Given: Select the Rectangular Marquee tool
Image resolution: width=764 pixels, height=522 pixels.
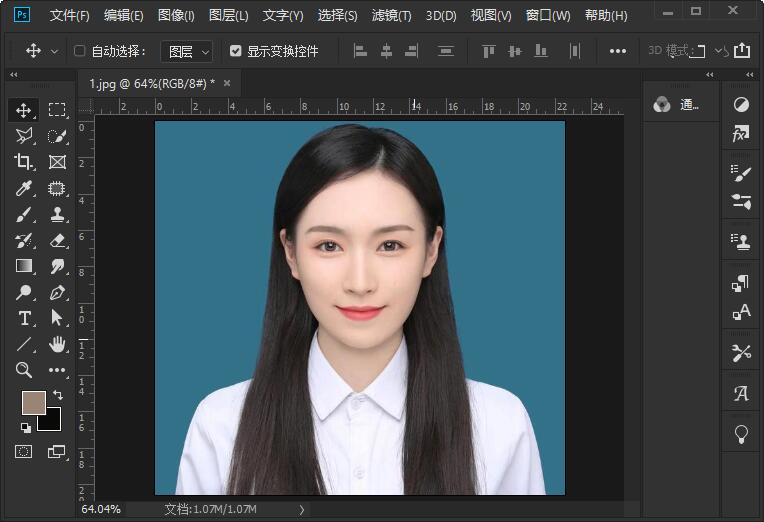Looking at the screenshot, I should (57, 110).
